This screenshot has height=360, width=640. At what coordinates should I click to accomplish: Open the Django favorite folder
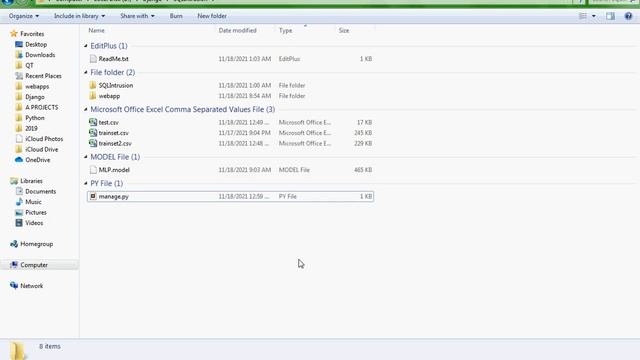[x=35, y=97]
